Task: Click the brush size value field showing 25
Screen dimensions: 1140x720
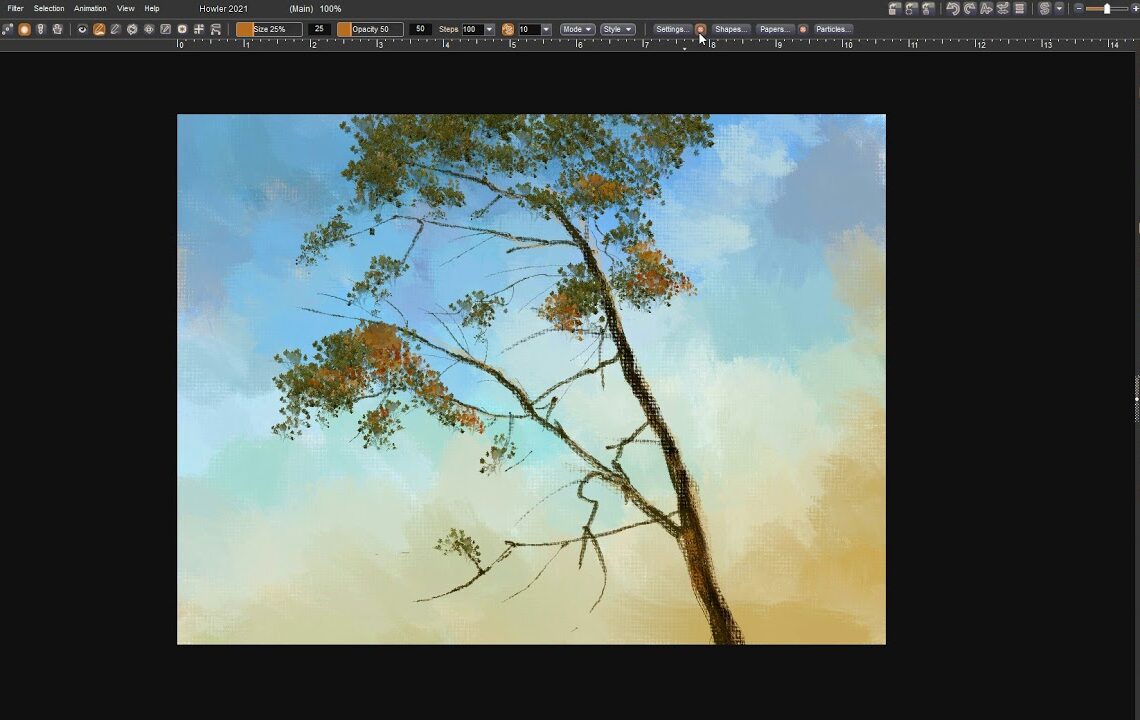Action: coord(319,30)
